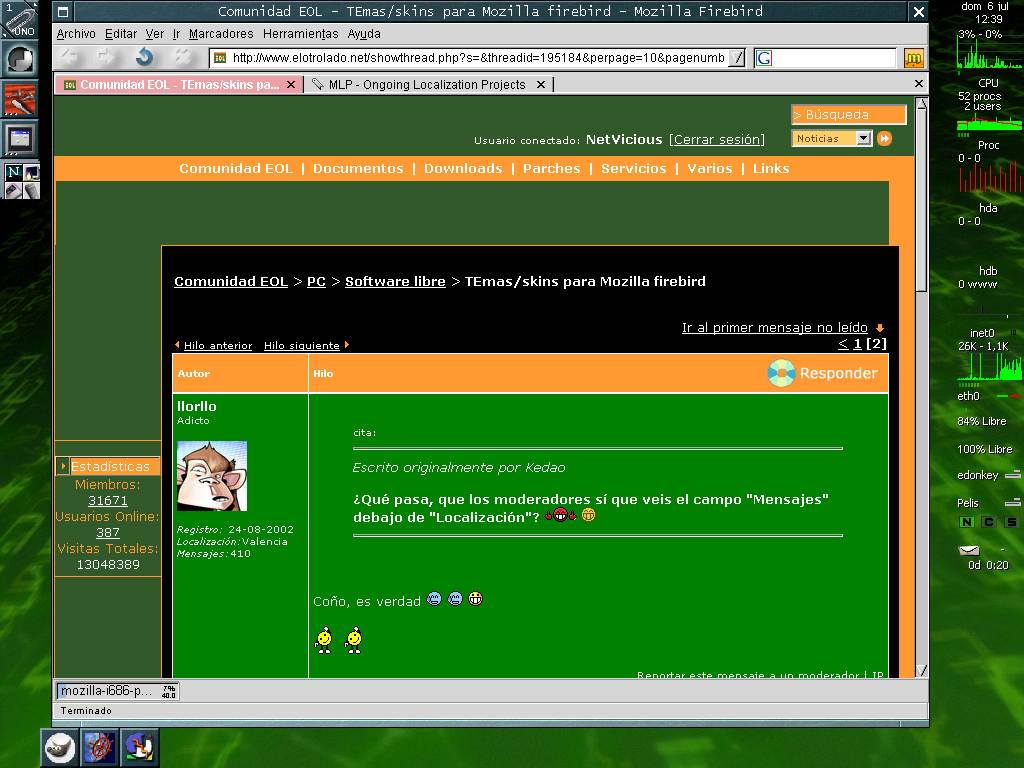1024x768 pixels.
Task: Click the Software libre breadcrumb link
Action: pos(395,281)
